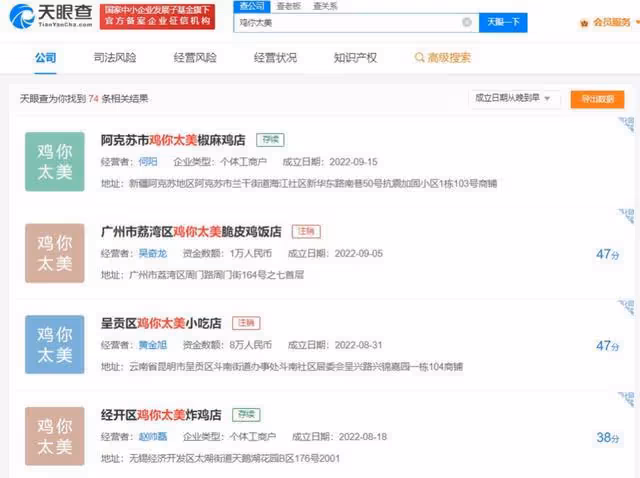This screenshot has height=478, width=640.
Task: Switch to the 查关系 search tab
Action: click(x=325, y=6)
